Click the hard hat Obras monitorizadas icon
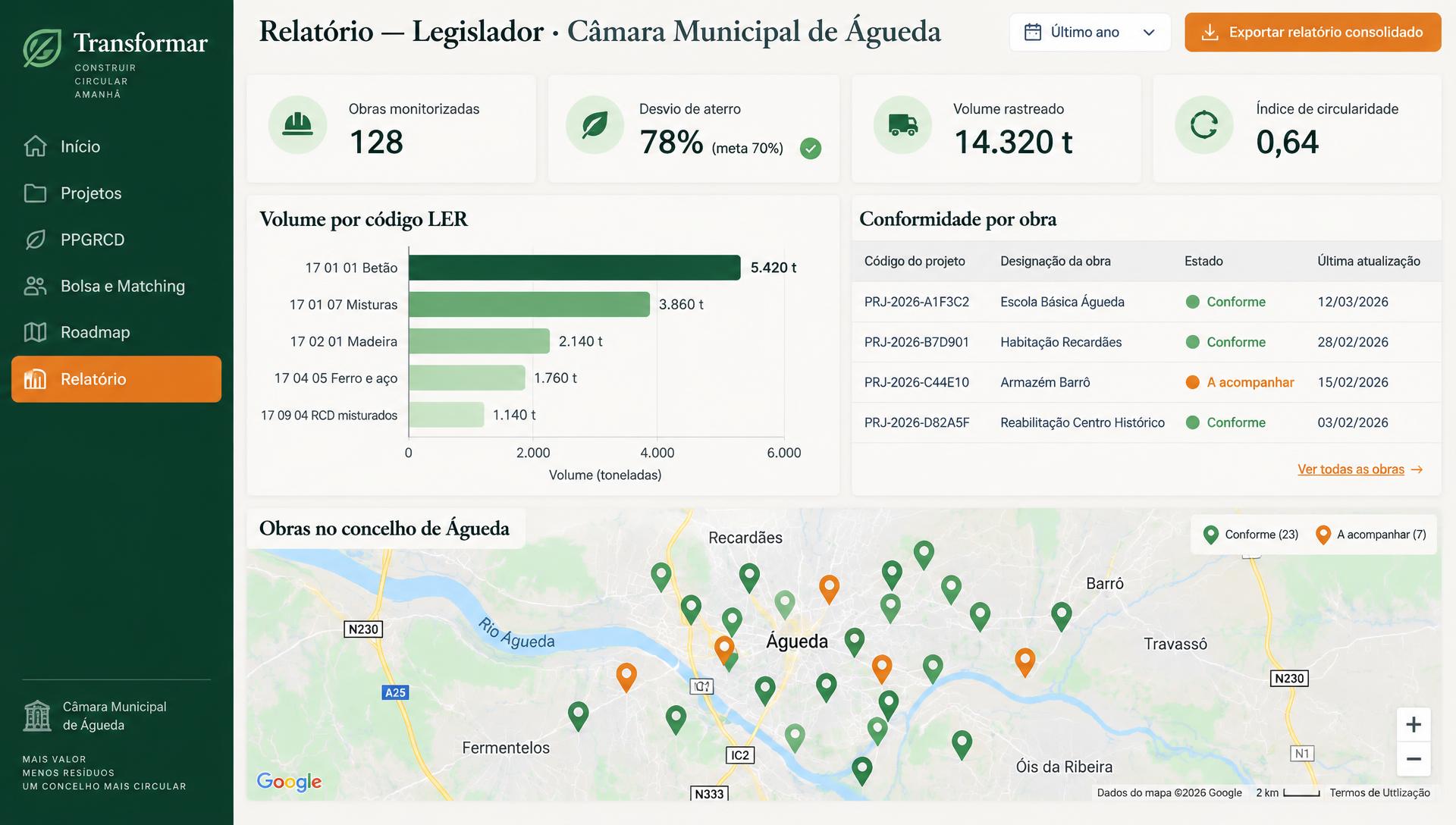Viewport: 1456px width, 825px height. (297, 124)
